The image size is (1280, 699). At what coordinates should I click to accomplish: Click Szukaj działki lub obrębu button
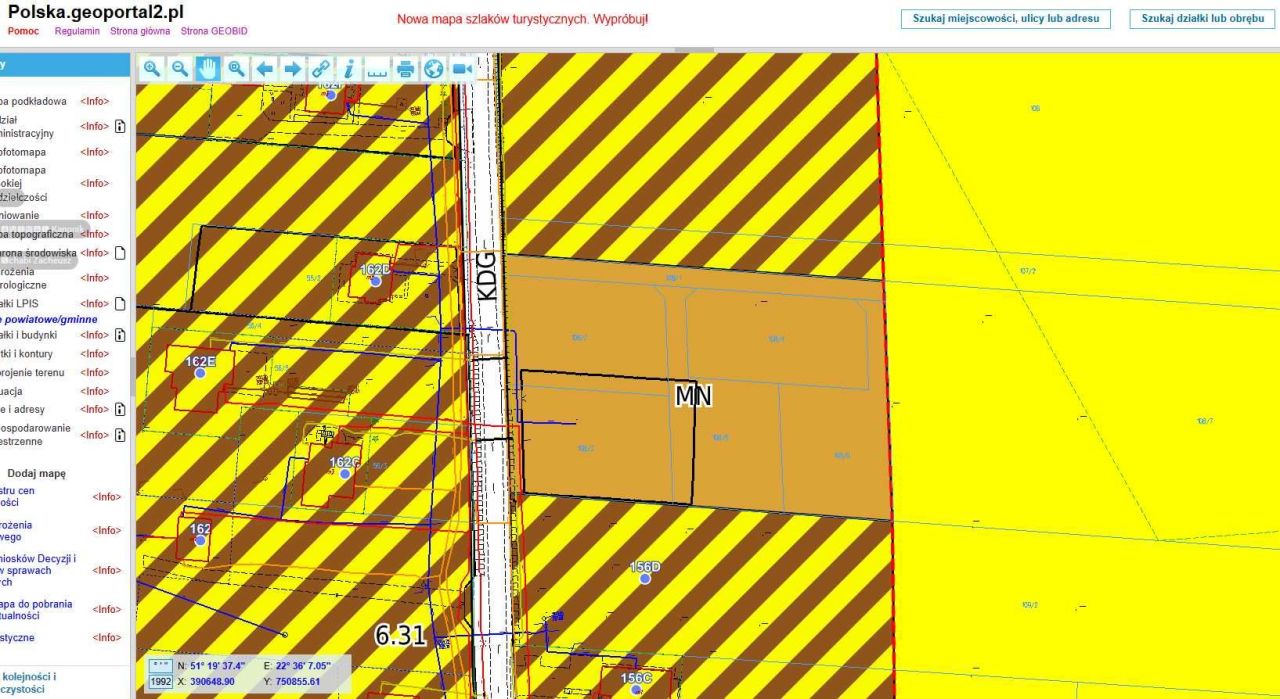coord(1203,19)
